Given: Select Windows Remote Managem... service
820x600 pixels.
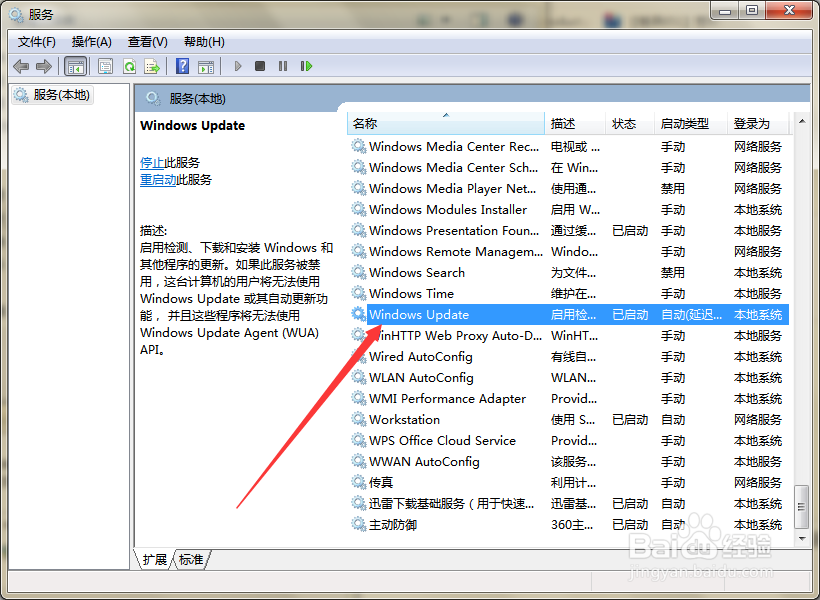Looking at the screenshot, I should [455, 252].
